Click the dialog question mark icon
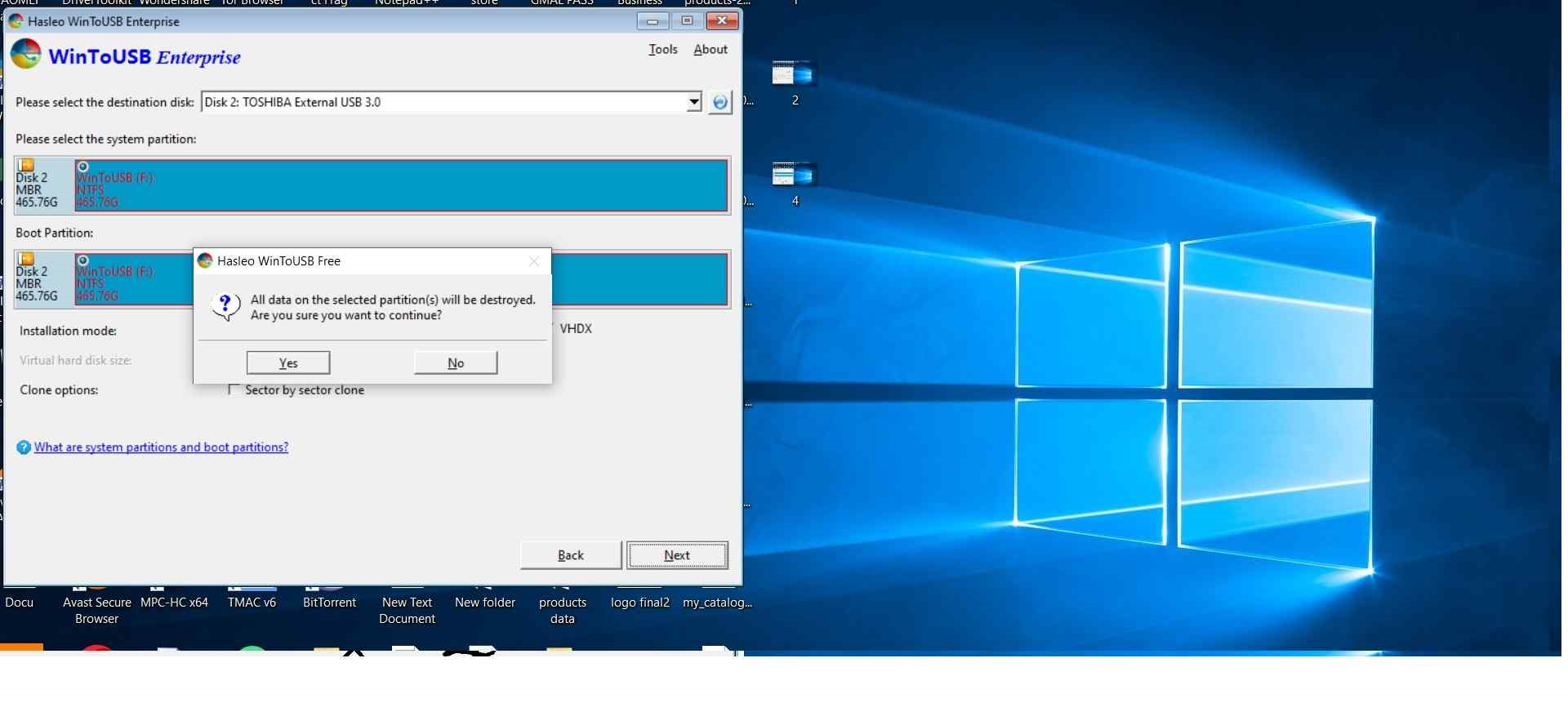The width and height of the screenshot is (1568, 725). 225,307
